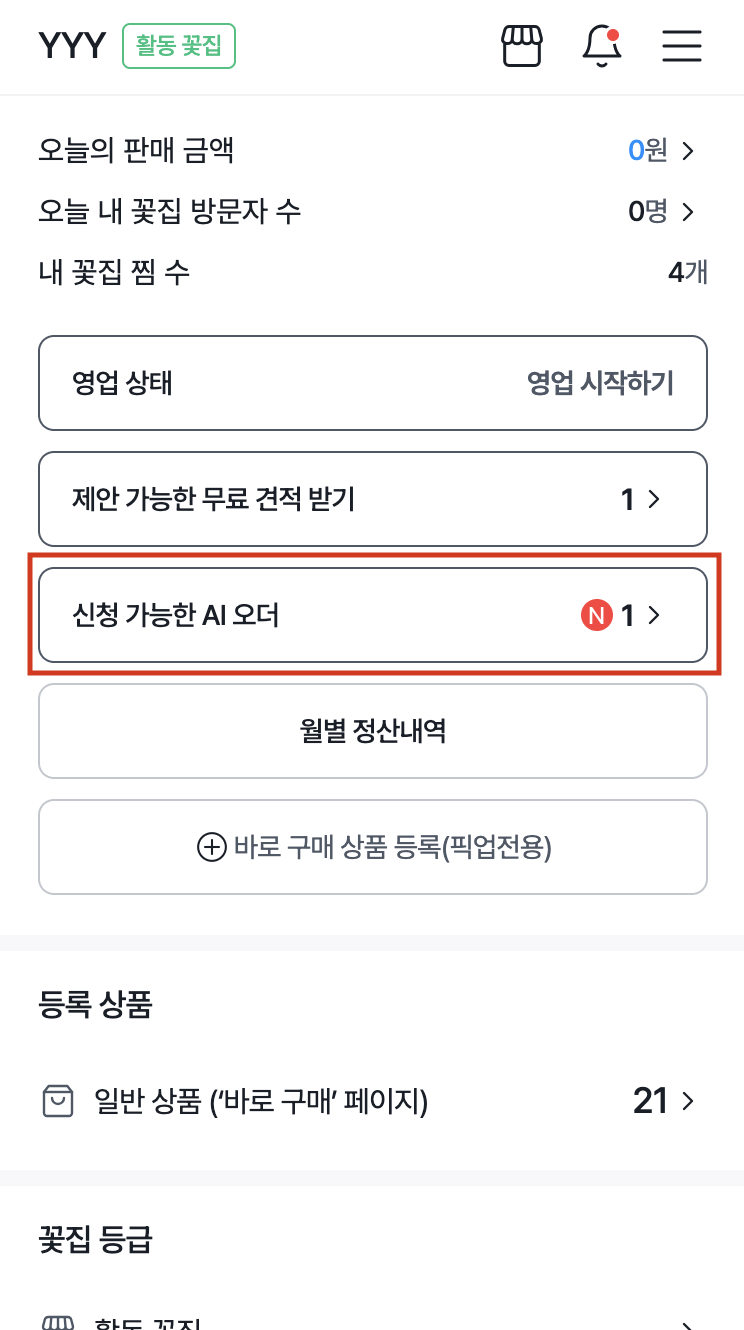Expand 오늘의 판매 금액 details via chevron
This screenshot has height=1330, width=744.
pos(688,151)
